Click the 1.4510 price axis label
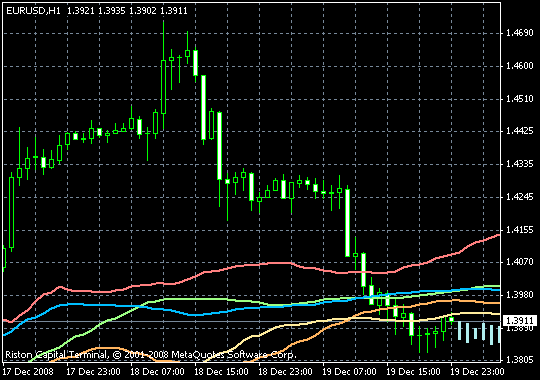 coord(519,99)
